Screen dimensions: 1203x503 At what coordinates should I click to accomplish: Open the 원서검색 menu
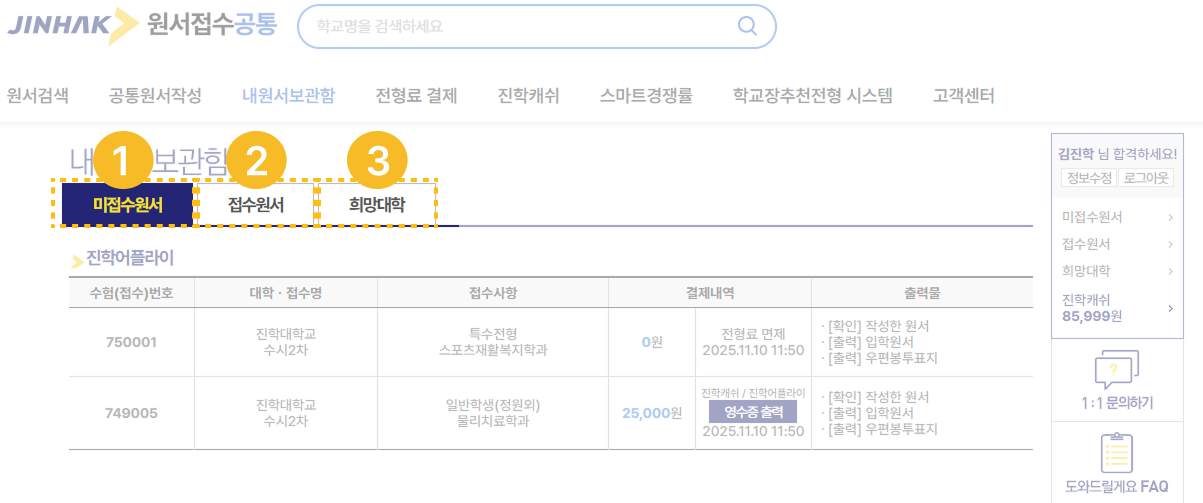pyautogui.click(x=38, y=96)
